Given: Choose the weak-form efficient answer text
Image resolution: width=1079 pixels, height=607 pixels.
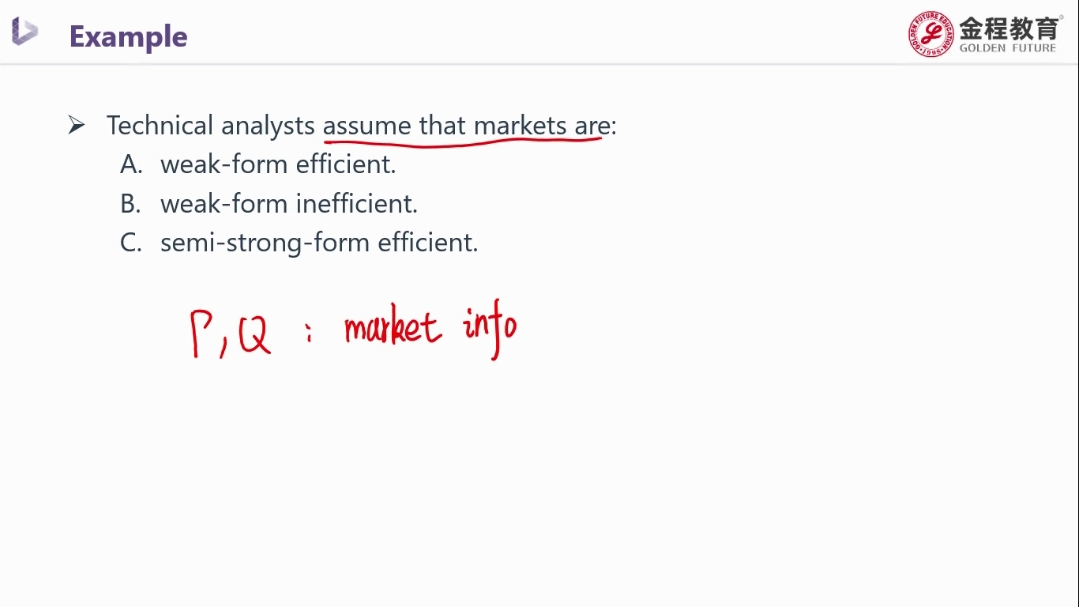Looking at the screenshot, I should [278, 164].
